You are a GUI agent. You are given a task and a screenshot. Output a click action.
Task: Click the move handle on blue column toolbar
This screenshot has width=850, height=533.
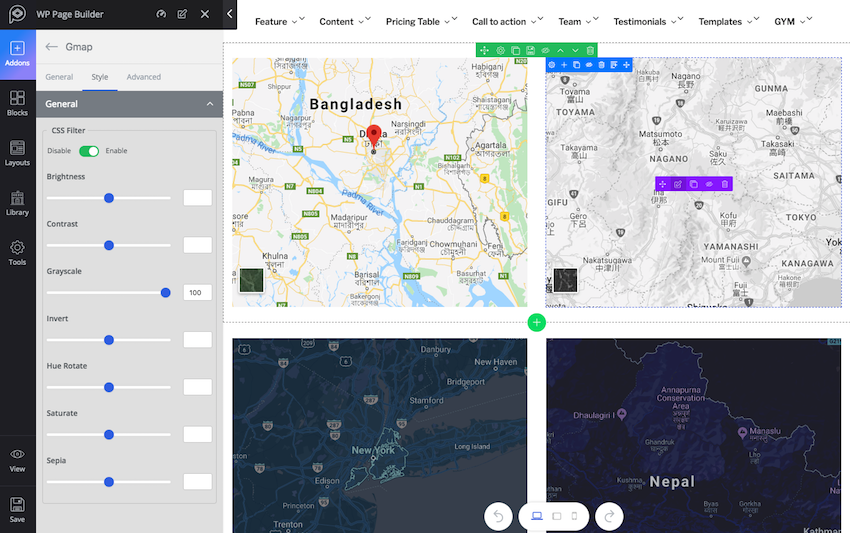[x=627, y=65]
